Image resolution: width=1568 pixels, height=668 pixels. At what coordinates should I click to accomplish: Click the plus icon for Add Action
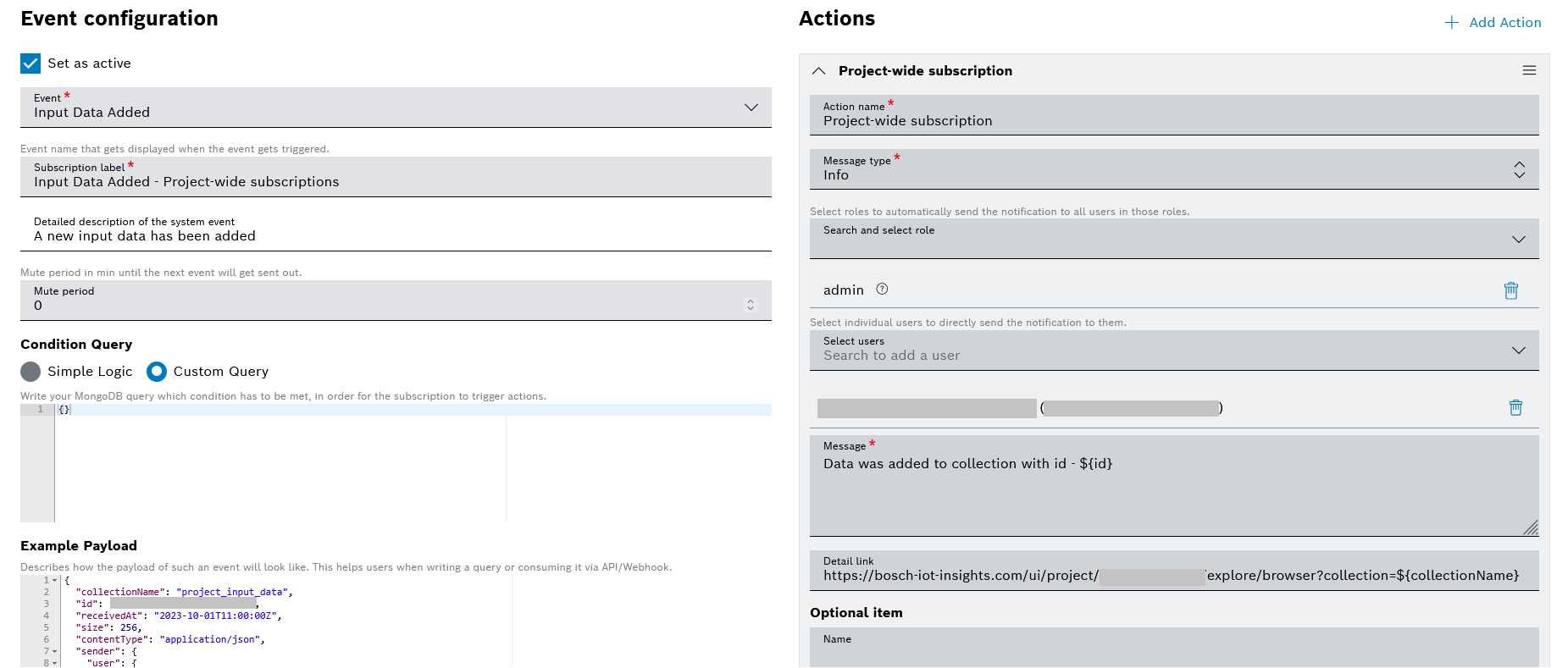1451,23
